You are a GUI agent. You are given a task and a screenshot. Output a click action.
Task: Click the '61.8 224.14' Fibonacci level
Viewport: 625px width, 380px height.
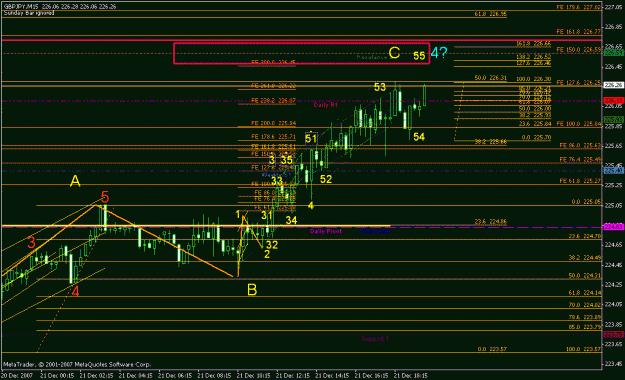tap(585, 293)
